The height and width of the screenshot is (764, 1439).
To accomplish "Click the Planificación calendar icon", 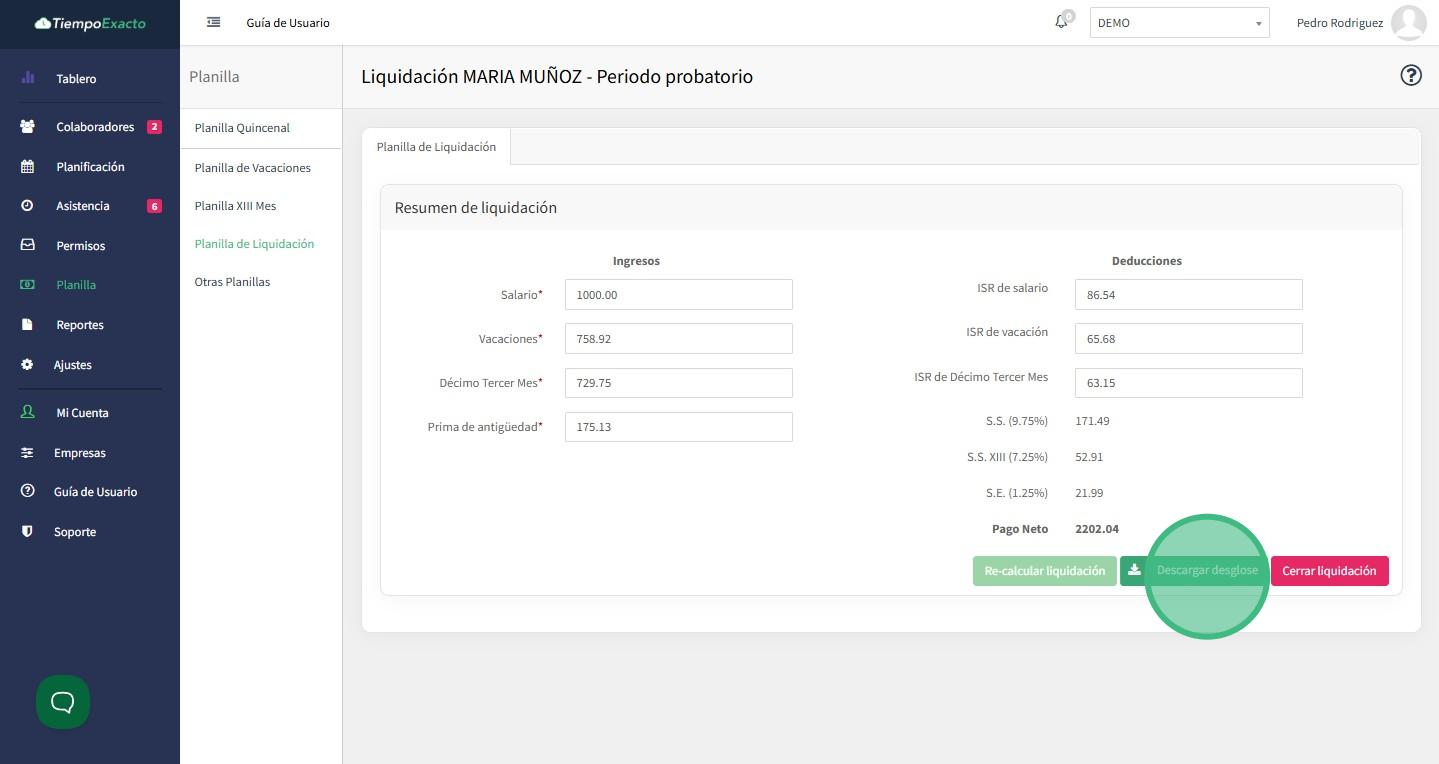I will click(27, 167).
